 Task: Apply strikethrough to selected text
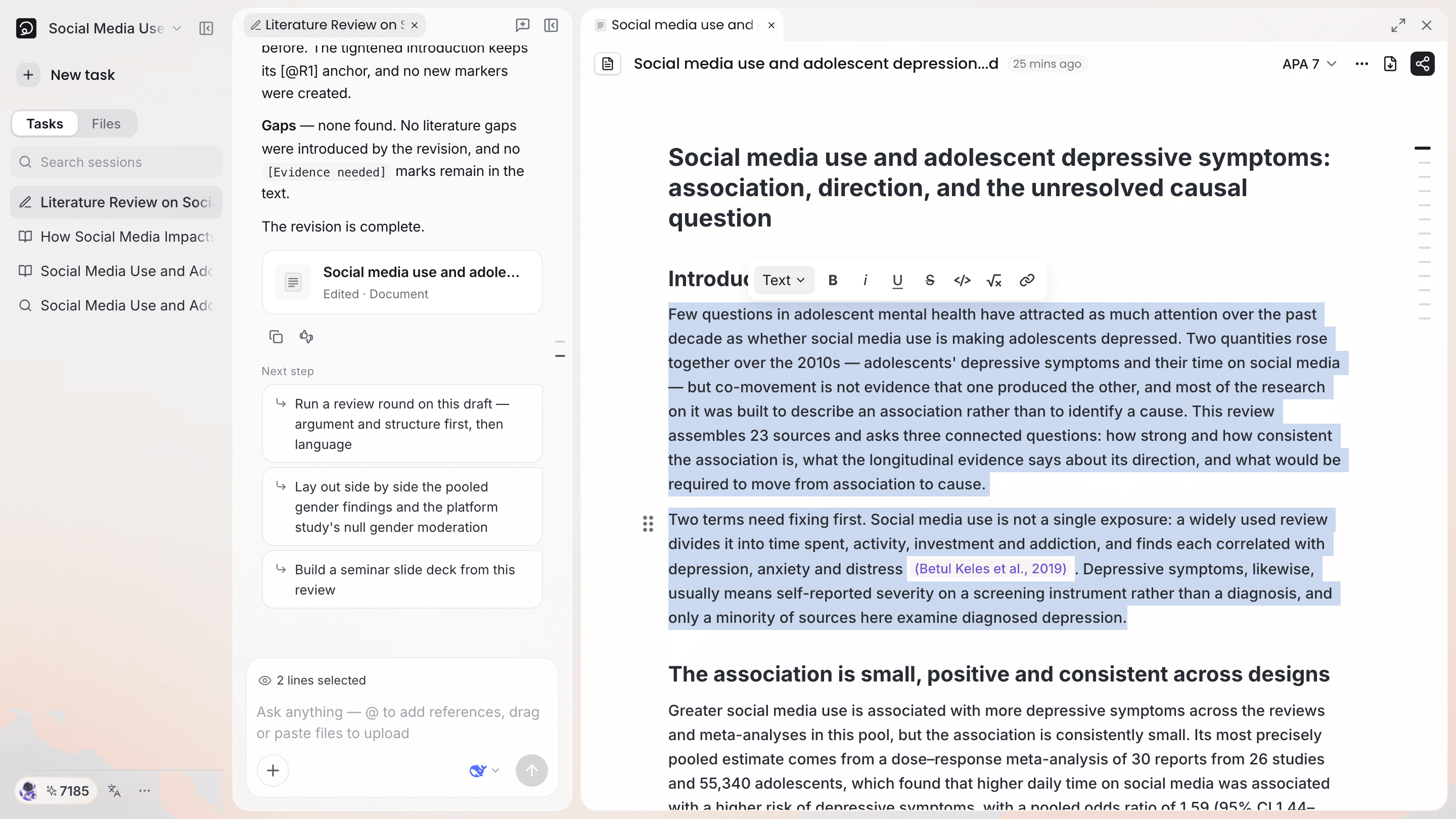(930, 280)
